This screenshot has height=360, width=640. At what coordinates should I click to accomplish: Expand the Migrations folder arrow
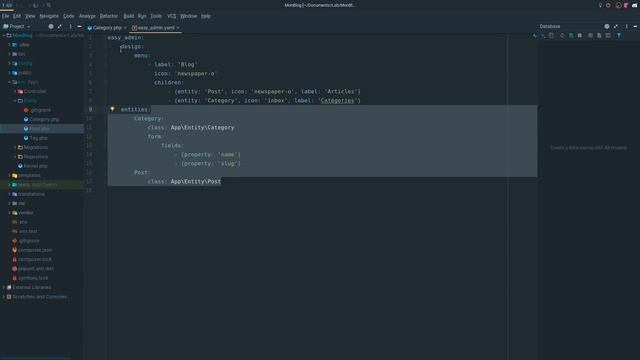[15, 147]
